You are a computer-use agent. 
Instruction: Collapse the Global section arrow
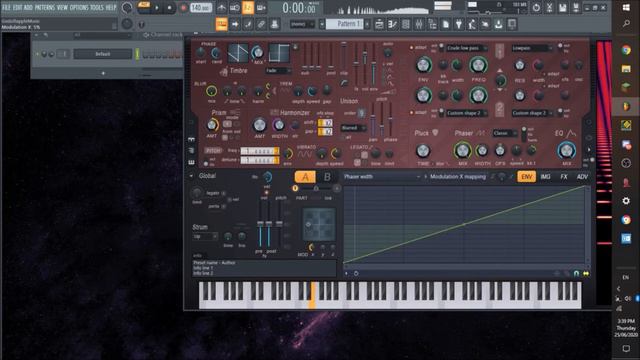191,176
